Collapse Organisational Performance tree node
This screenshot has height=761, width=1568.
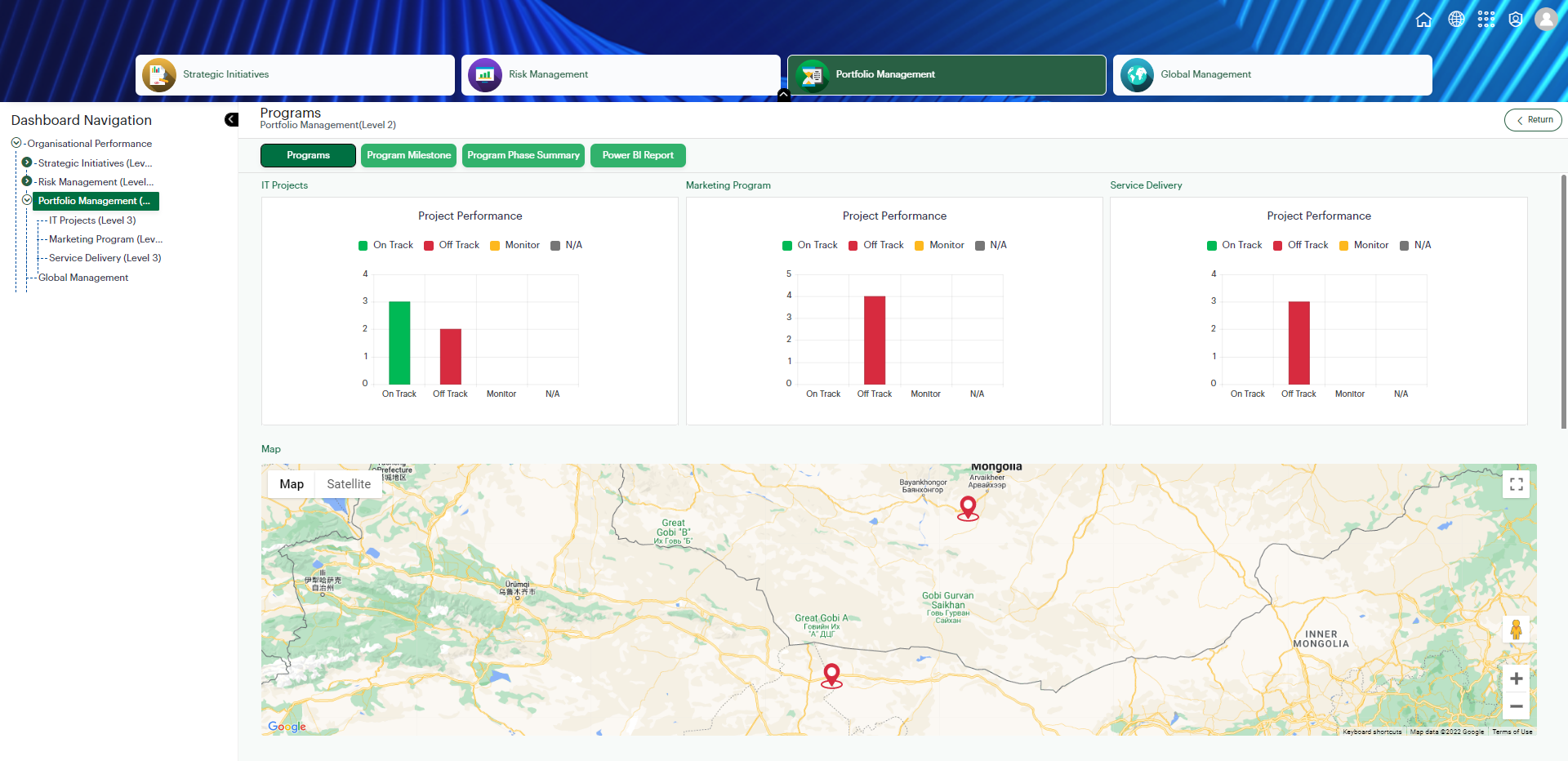click(16, 143)
